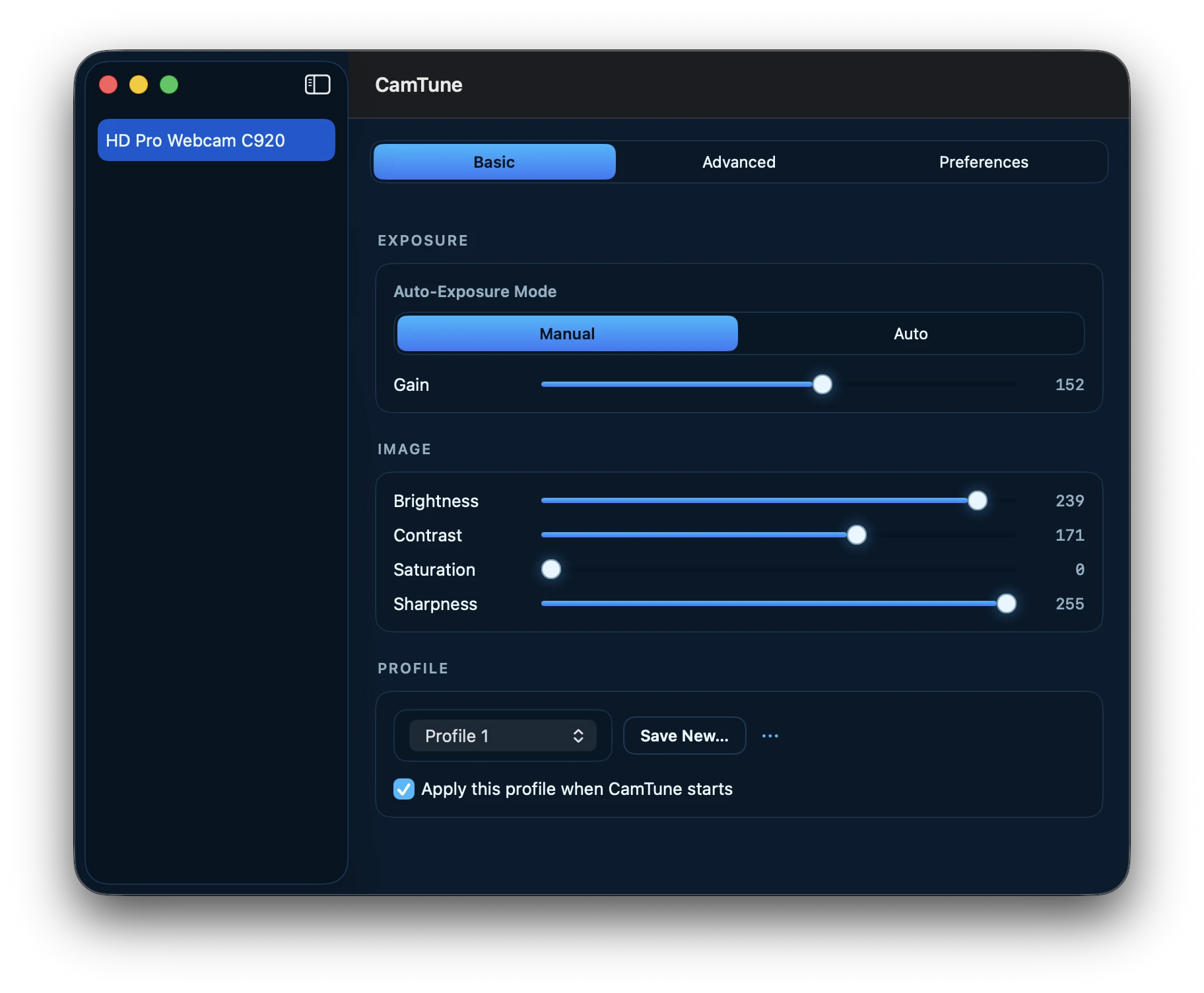Click the Contrast value 171
This screenshot has width=1204, height=993.
(x=1069, y=535)
